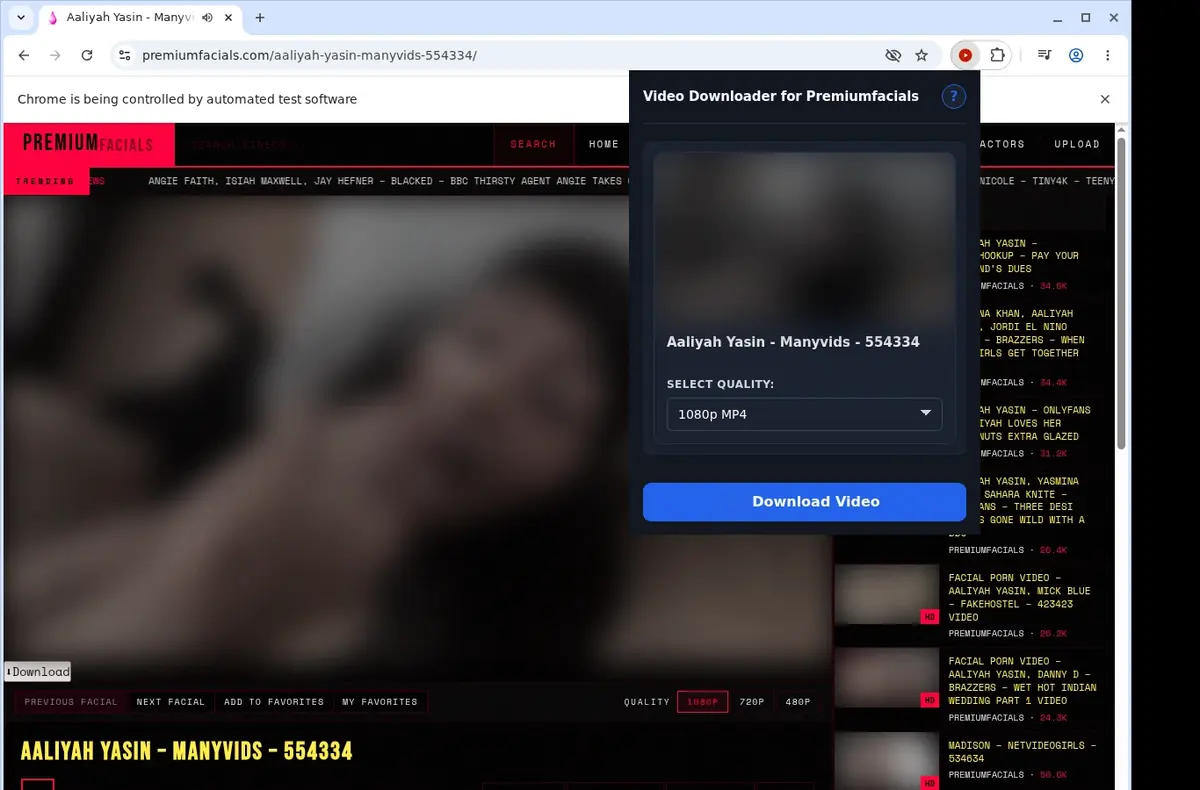View site information icon in address bar

click(x=124, y=56)
